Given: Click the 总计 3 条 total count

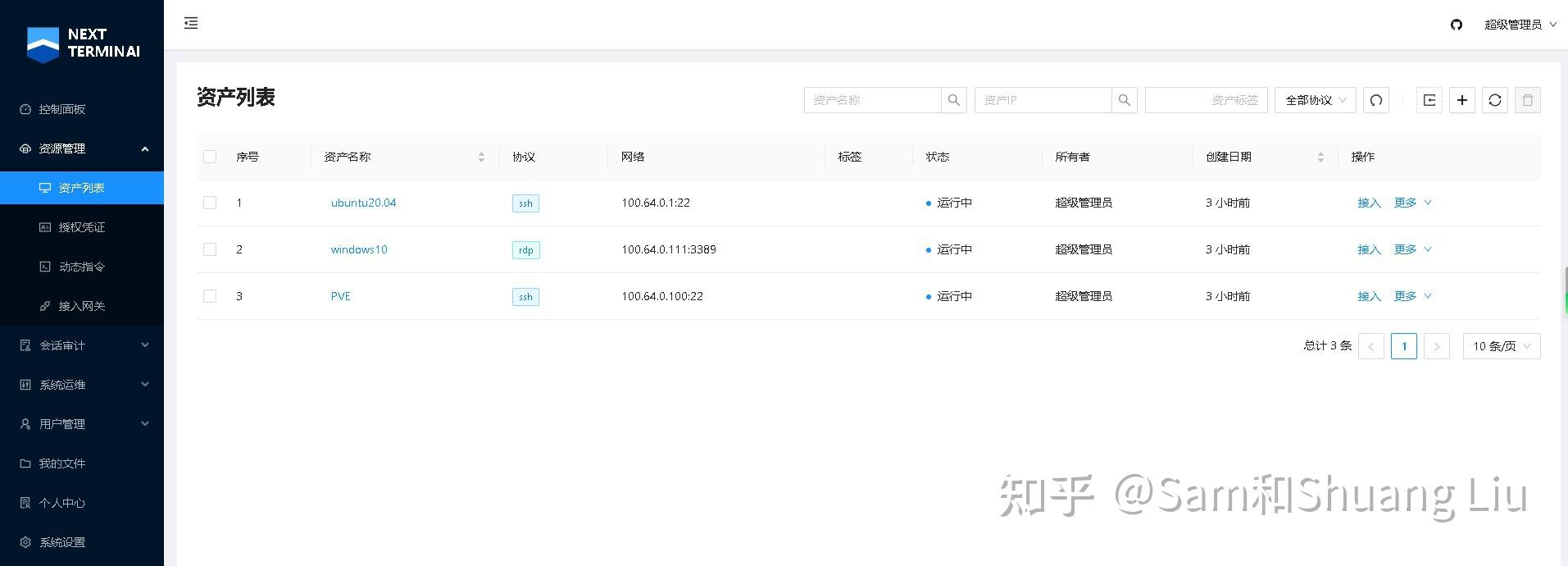Looking at the screenshot, I should tap(1327, 346).
